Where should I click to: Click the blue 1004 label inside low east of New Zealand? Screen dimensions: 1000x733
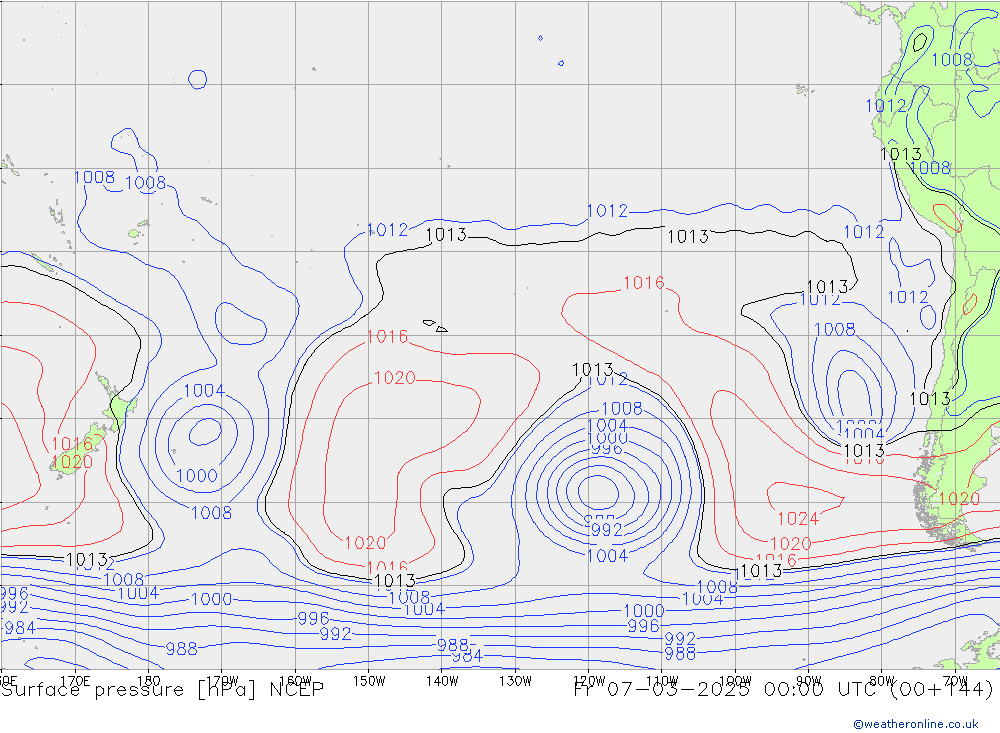pos(204,390)
